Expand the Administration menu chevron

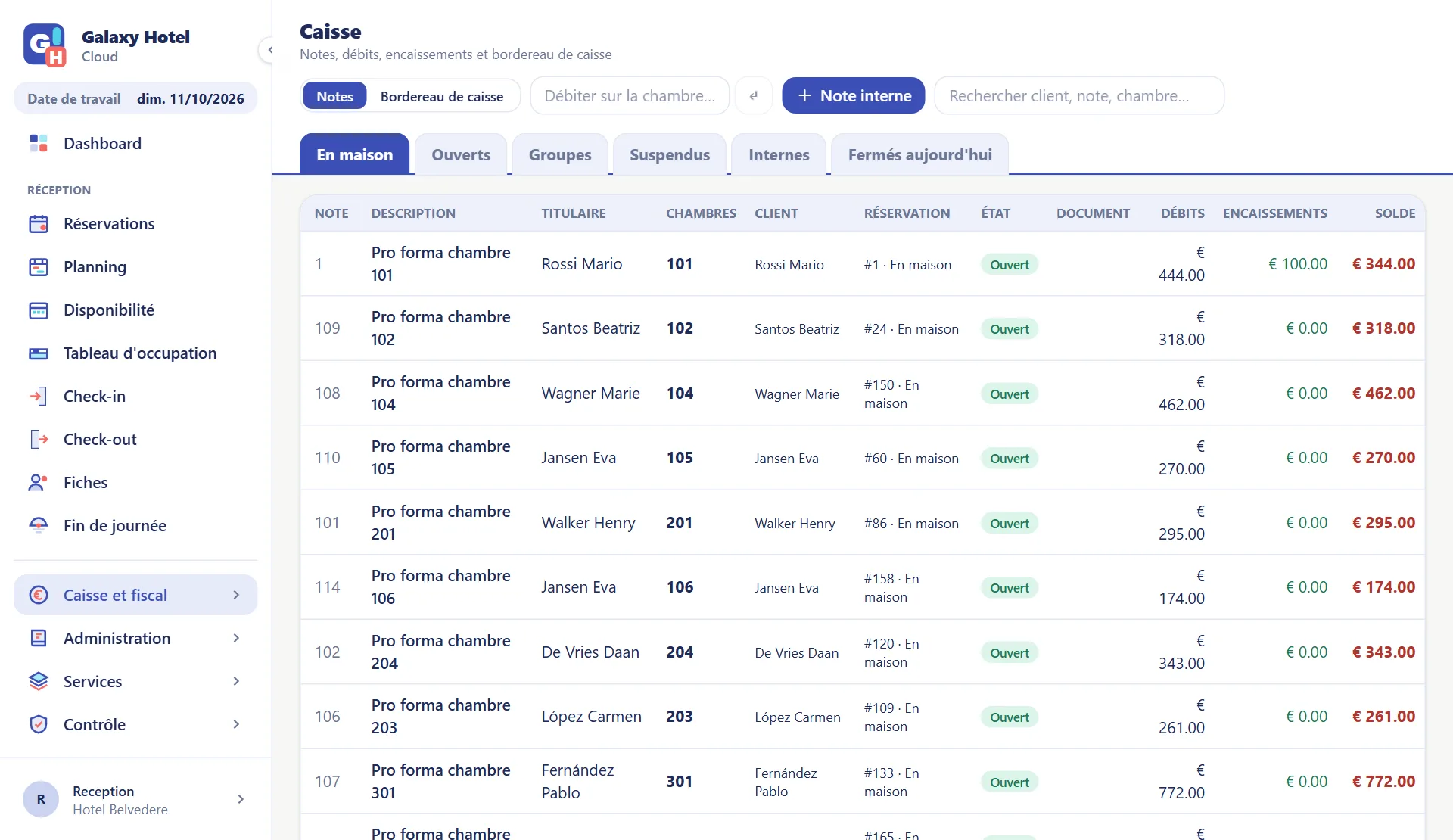tap(236, 639)
